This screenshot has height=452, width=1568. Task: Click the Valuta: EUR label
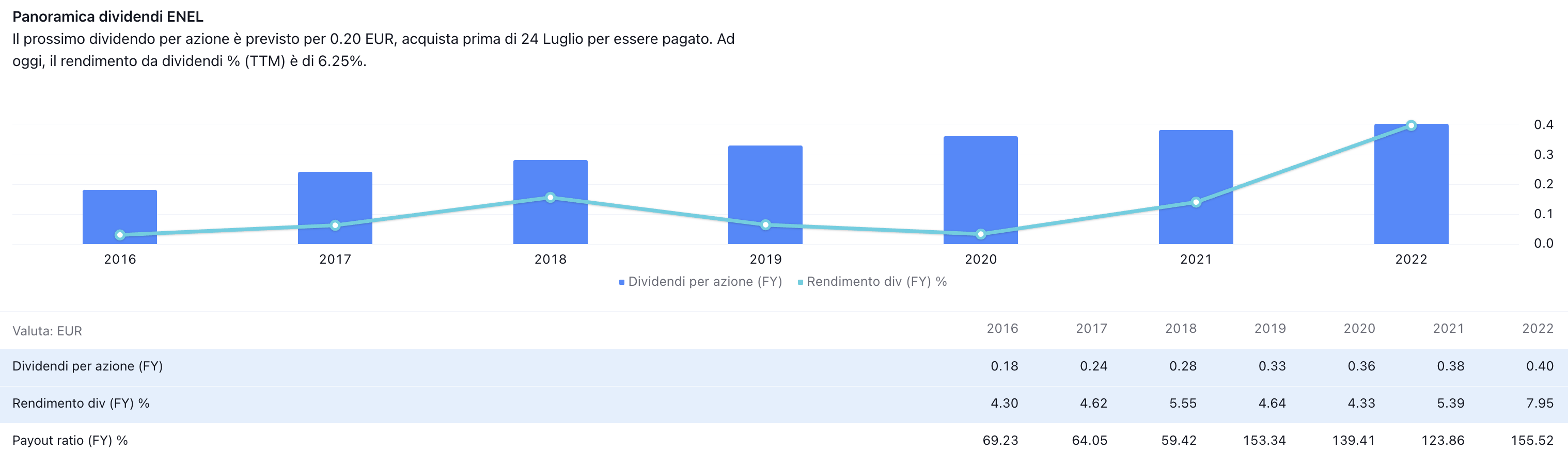click(47, 331)
